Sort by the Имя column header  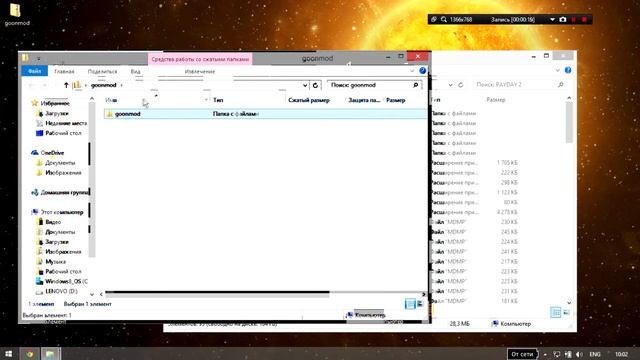pos(111,100)
